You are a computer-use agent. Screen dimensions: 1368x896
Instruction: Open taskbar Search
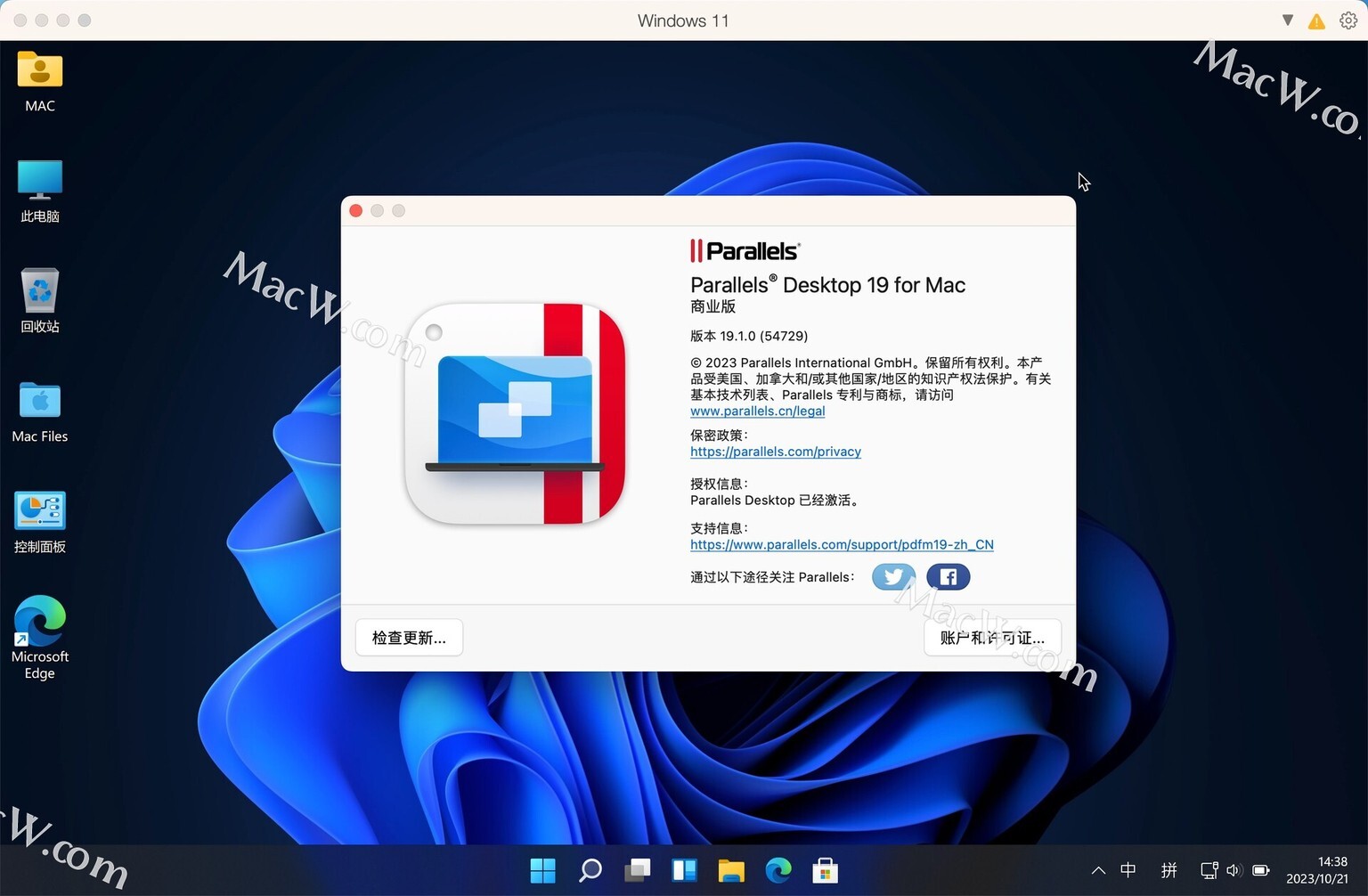tap(590, 870)
